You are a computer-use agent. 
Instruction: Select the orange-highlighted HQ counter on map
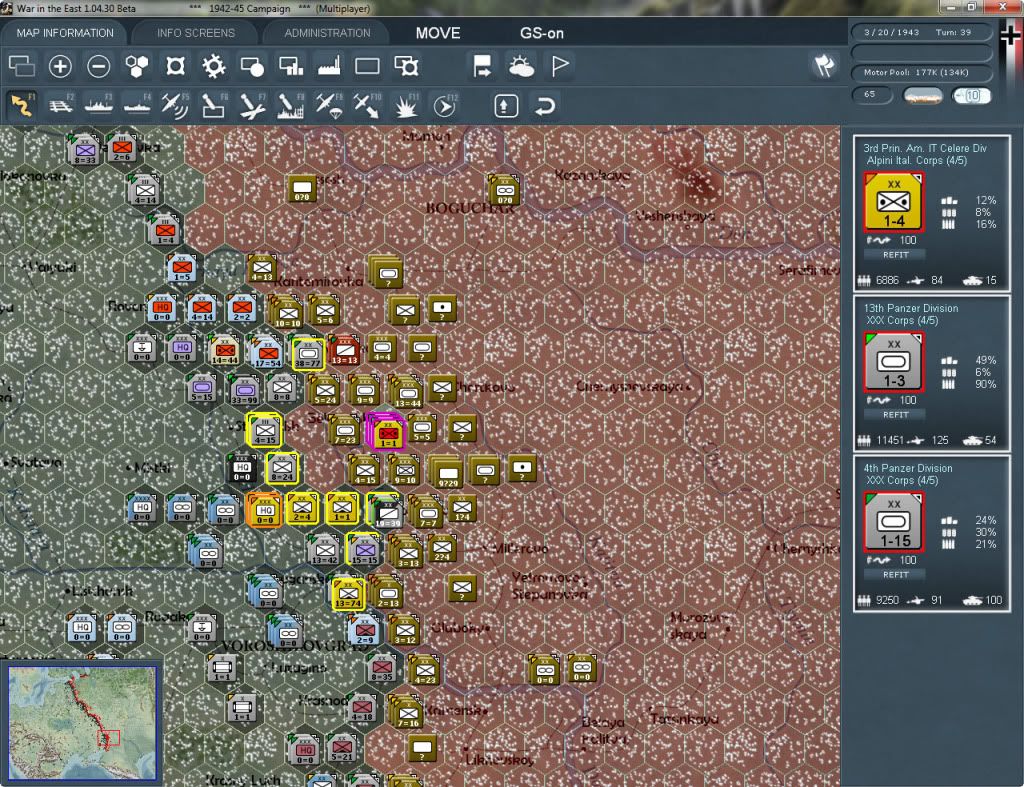264,509
